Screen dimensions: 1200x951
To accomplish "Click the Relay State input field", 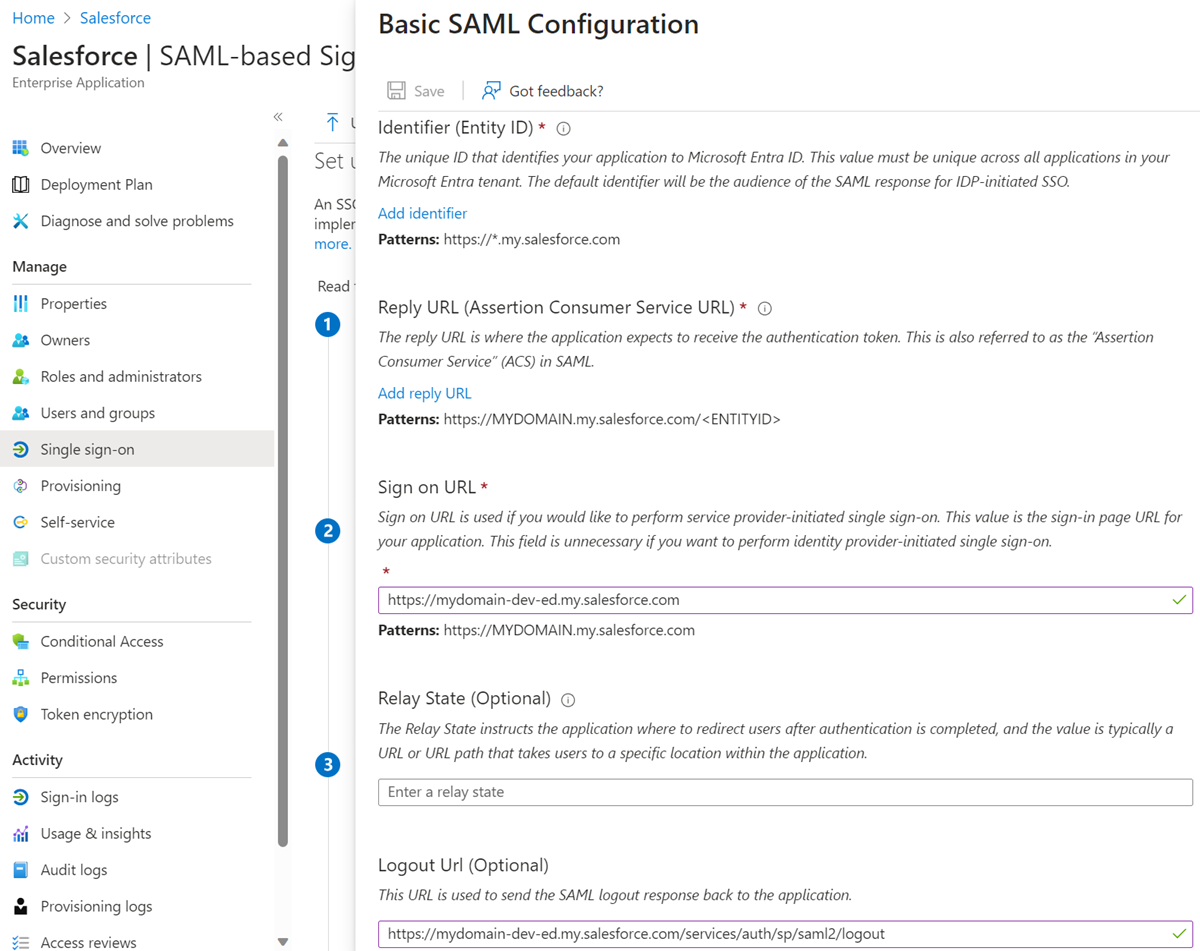I will pos(785,792).
